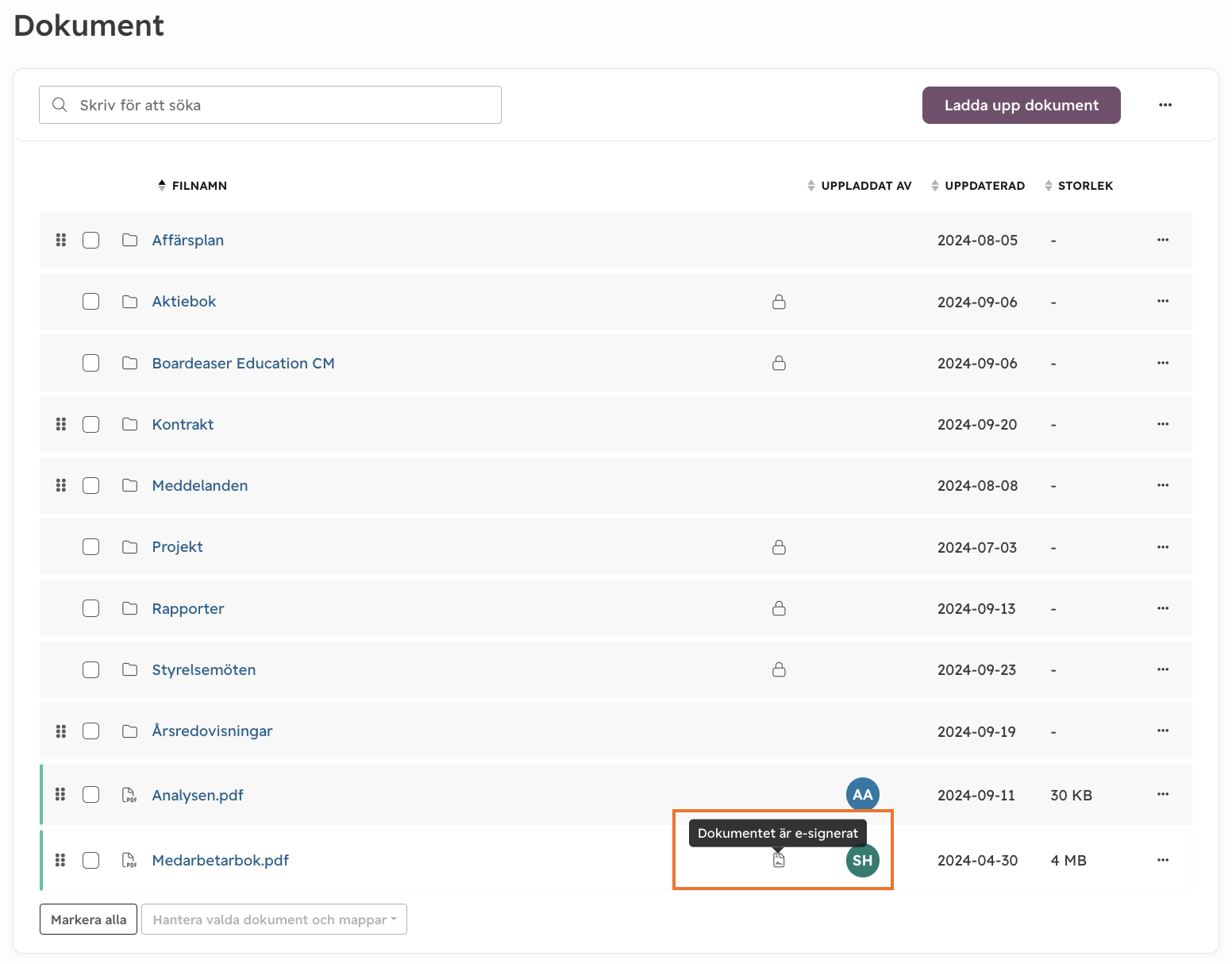This screenshot has height=964, width=1232.
Task: Select the Medarbetarbok.pdf checkbox
Action: tap(91, 860)
